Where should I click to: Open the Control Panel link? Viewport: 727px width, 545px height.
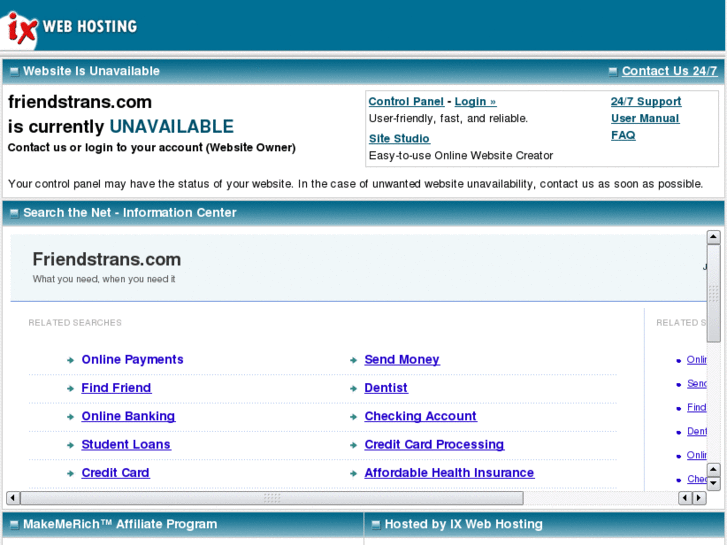coord(406,102)
